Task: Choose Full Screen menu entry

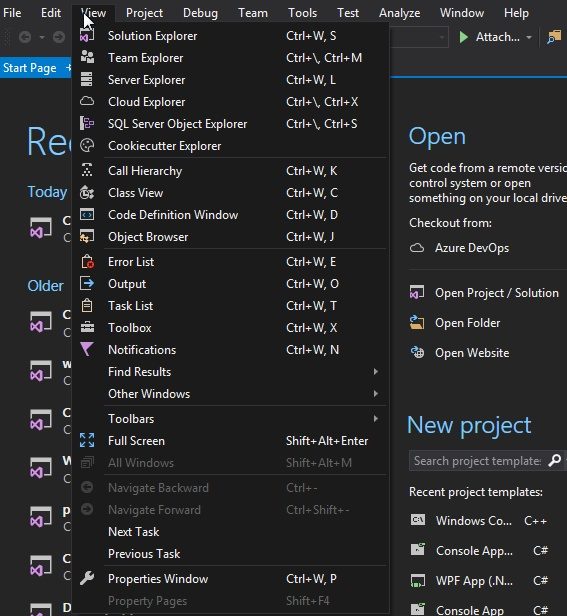Action: 231,441
